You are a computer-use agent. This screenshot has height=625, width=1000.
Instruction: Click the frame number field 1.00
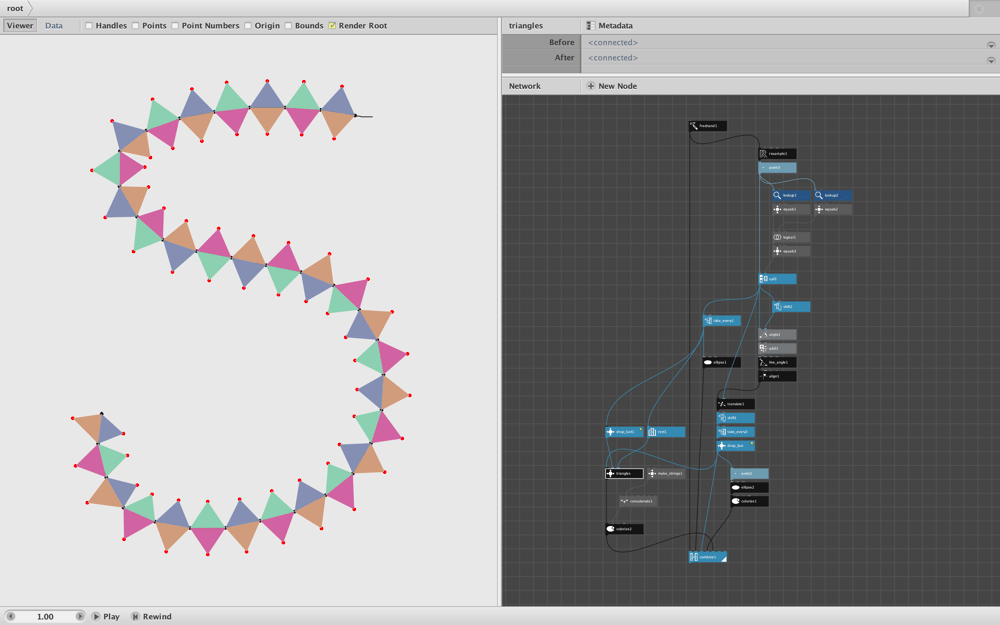pos(45,617)
